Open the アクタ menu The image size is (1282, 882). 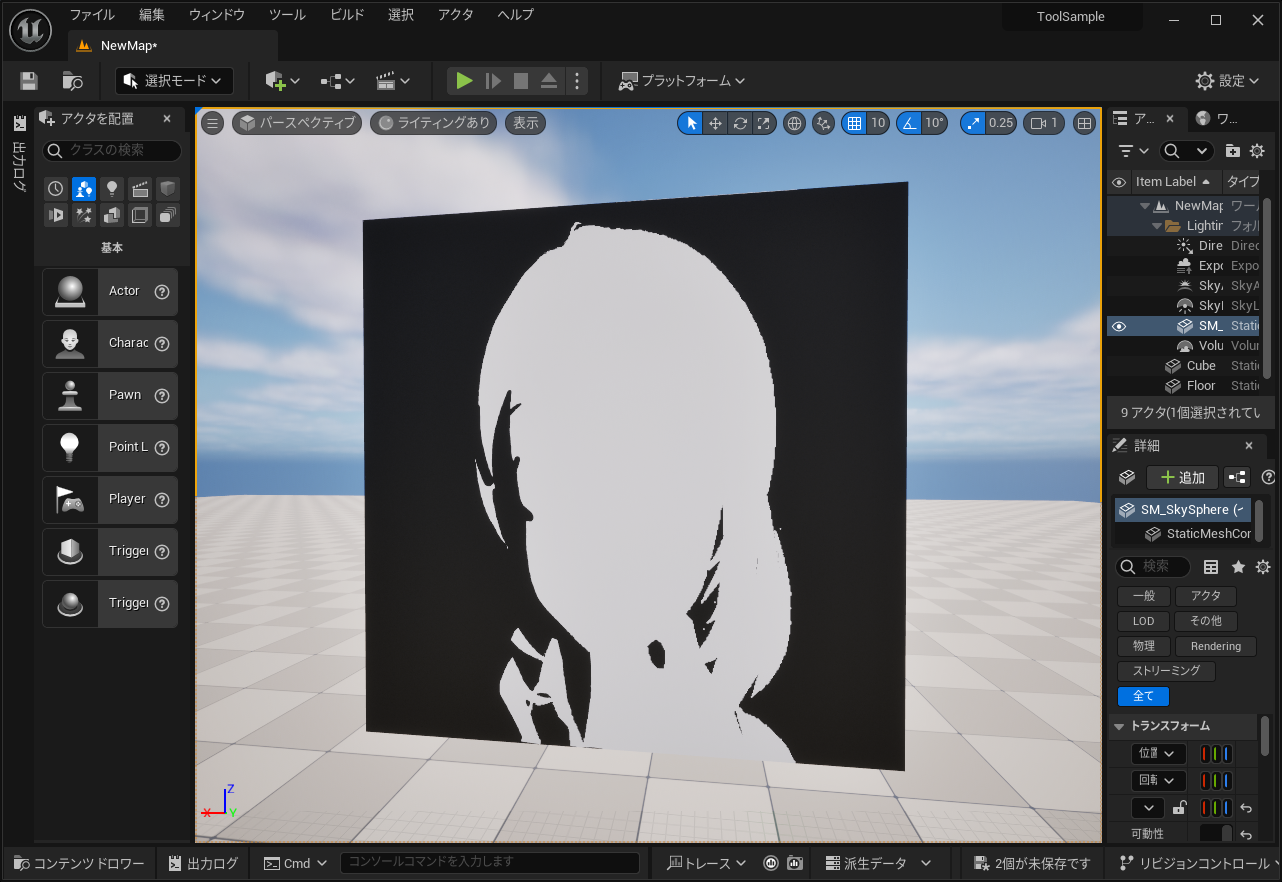click(456, 15)
